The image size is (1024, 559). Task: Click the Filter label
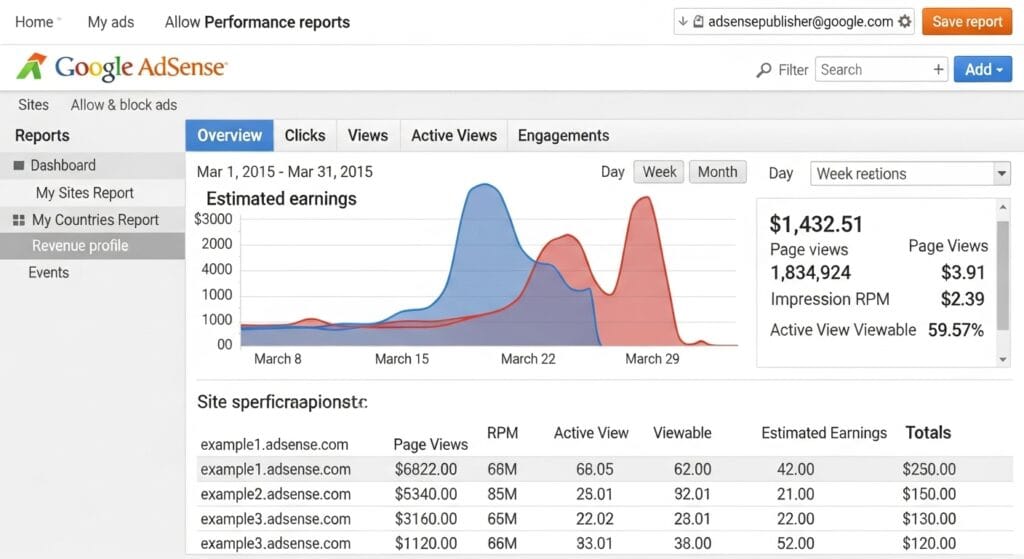tap(793, 70)
